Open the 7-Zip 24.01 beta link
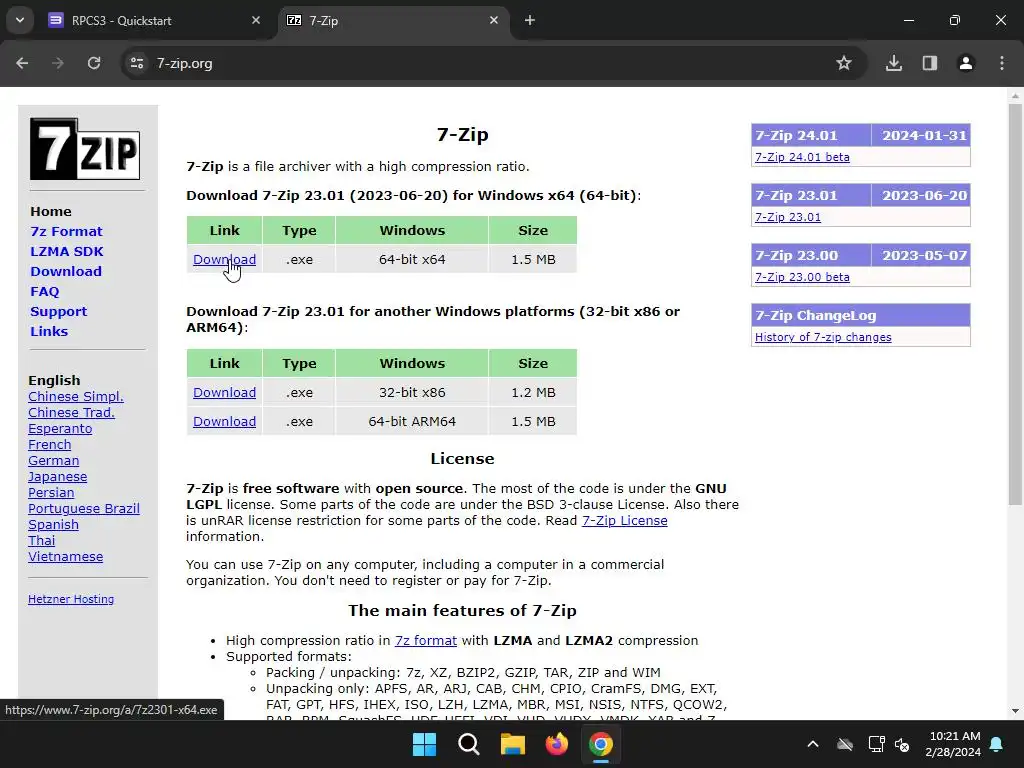This screenshot has height=768, width=1024. [802, 157]
